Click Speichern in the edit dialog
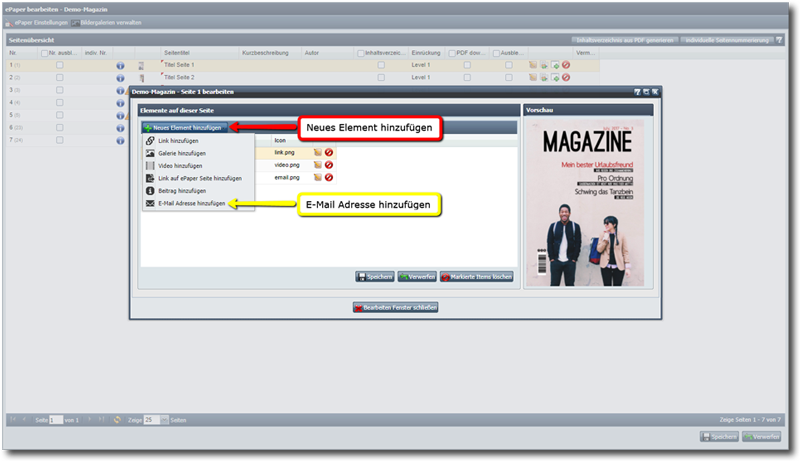Viewport: 800px width, 461px height. pos(375,277)
